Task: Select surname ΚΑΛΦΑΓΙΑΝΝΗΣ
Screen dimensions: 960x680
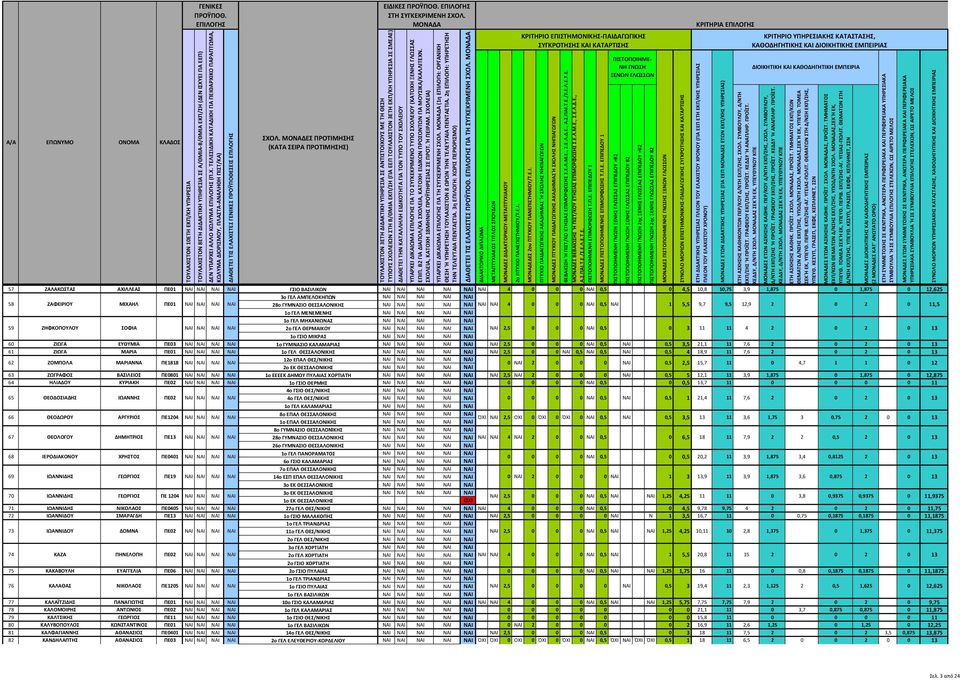Action: (x=60, y=632)
